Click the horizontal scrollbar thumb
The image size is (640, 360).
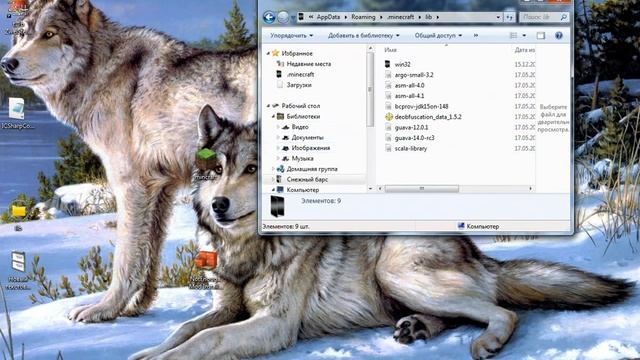(422, 189)
